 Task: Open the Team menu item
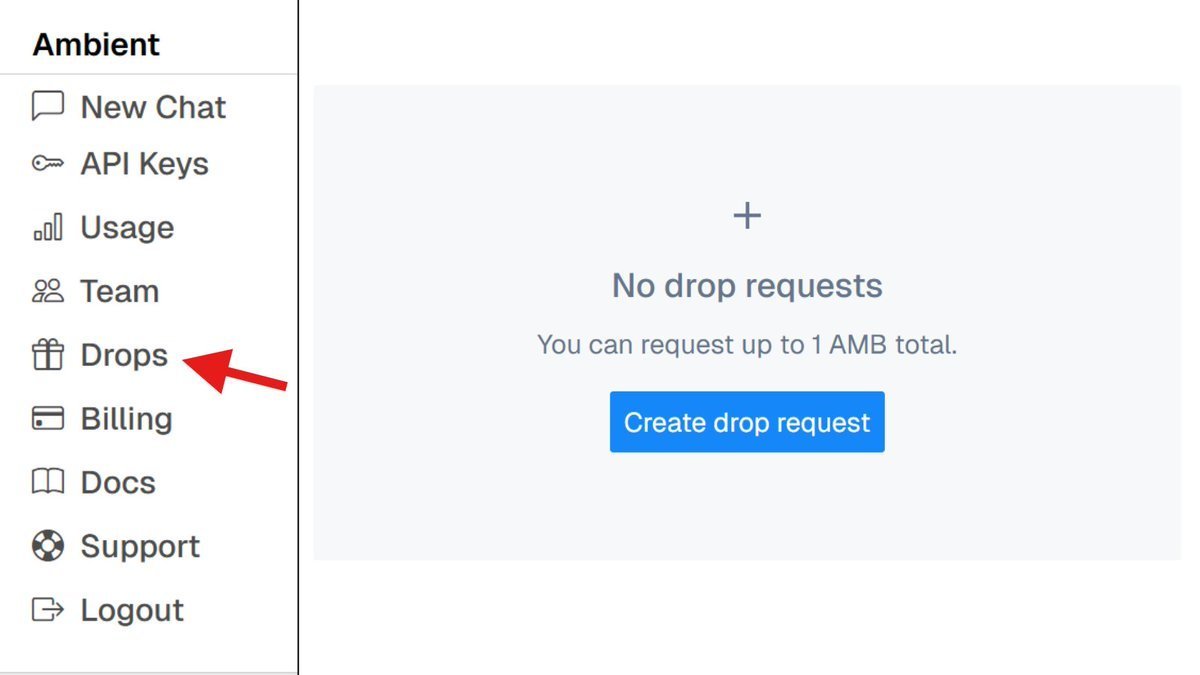pos(119,291)
